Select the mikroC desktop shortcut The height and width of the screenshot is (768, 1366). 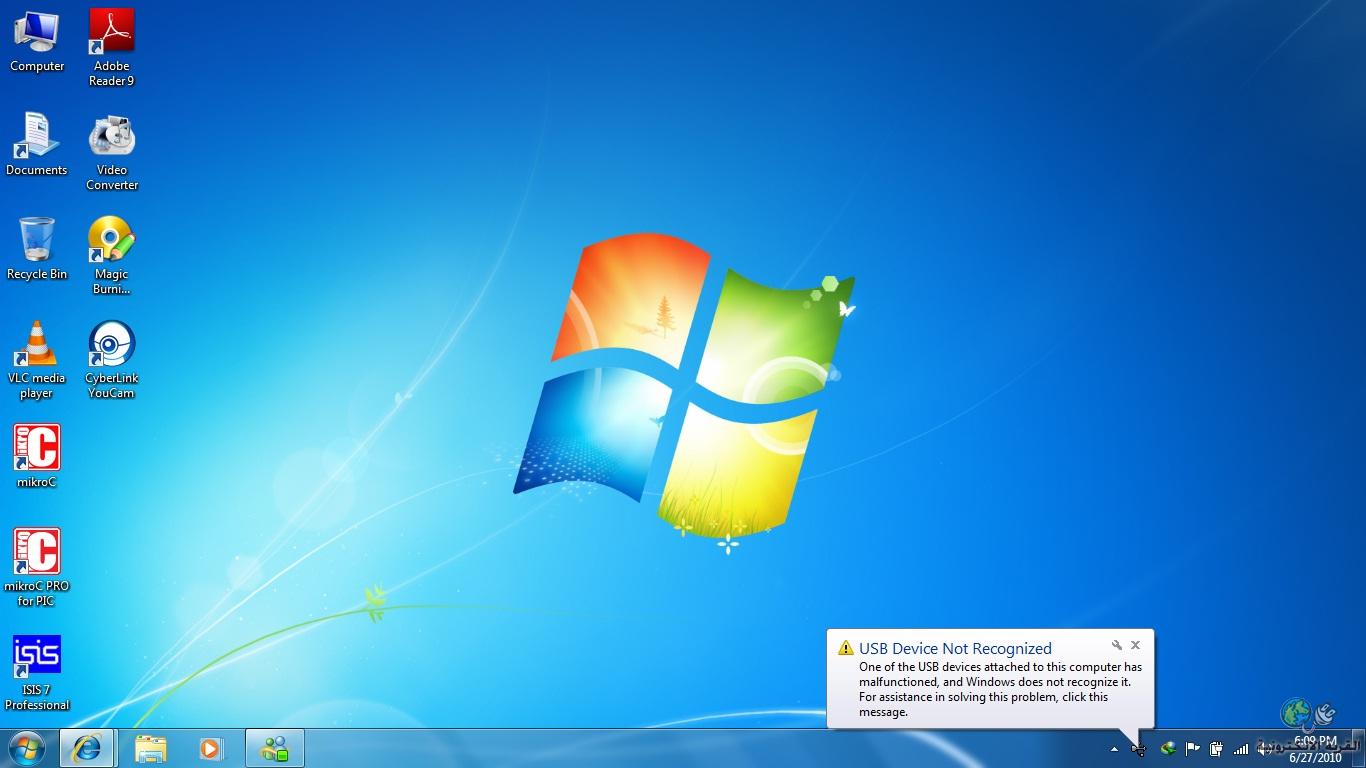point(37,456)
